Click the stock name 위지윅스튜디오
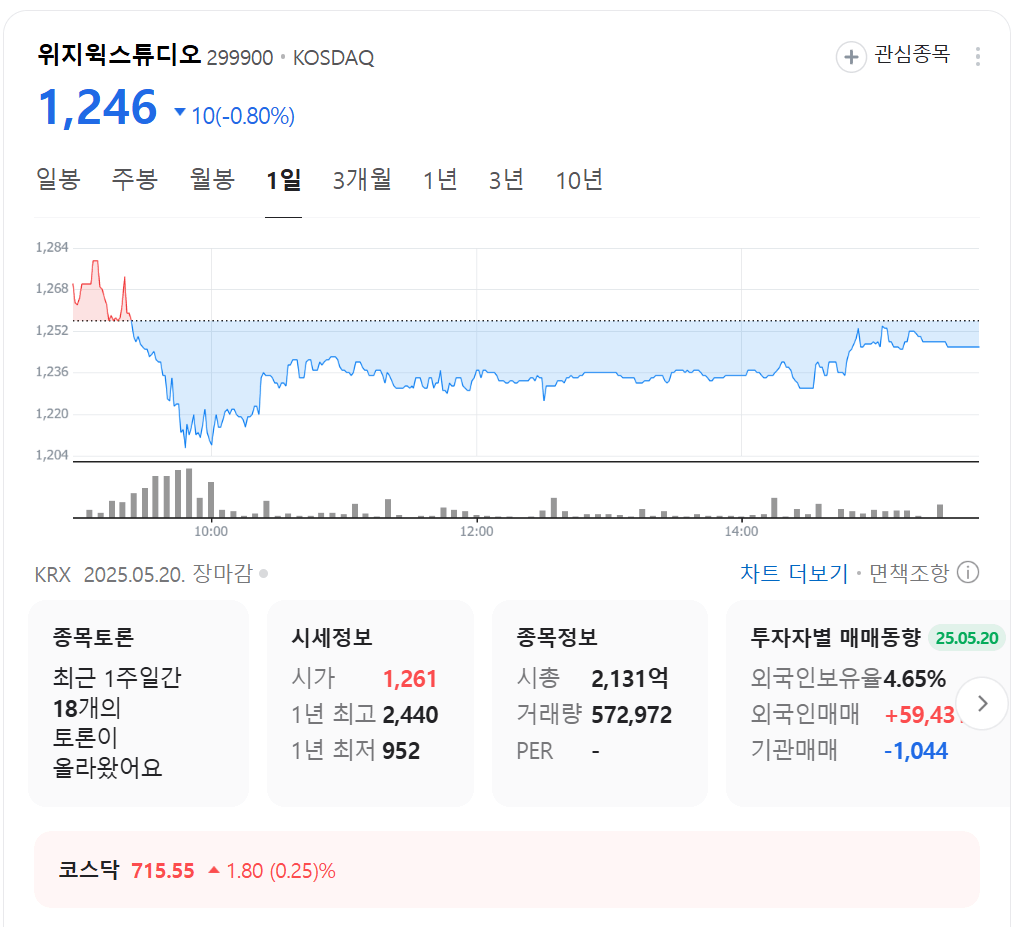The image size is (1016, 927). [x=119, y=54]
